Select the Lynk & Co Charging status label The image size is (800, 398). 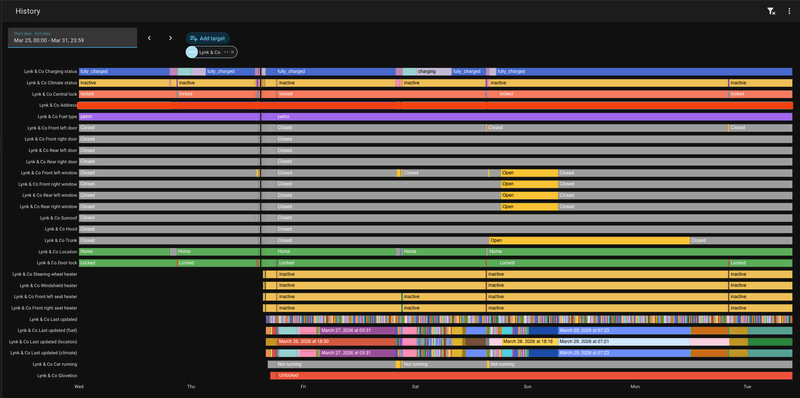51,71
